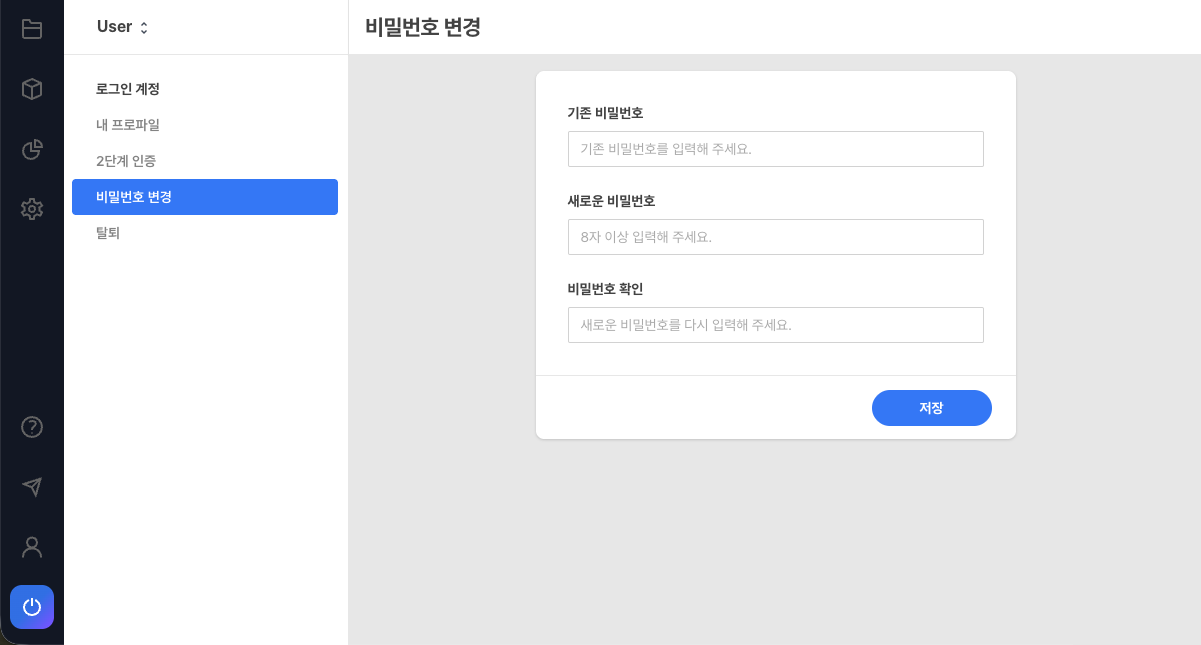Click the blue 저장 save button
This screenshot has width=1201, height=645.
[931, 407]
